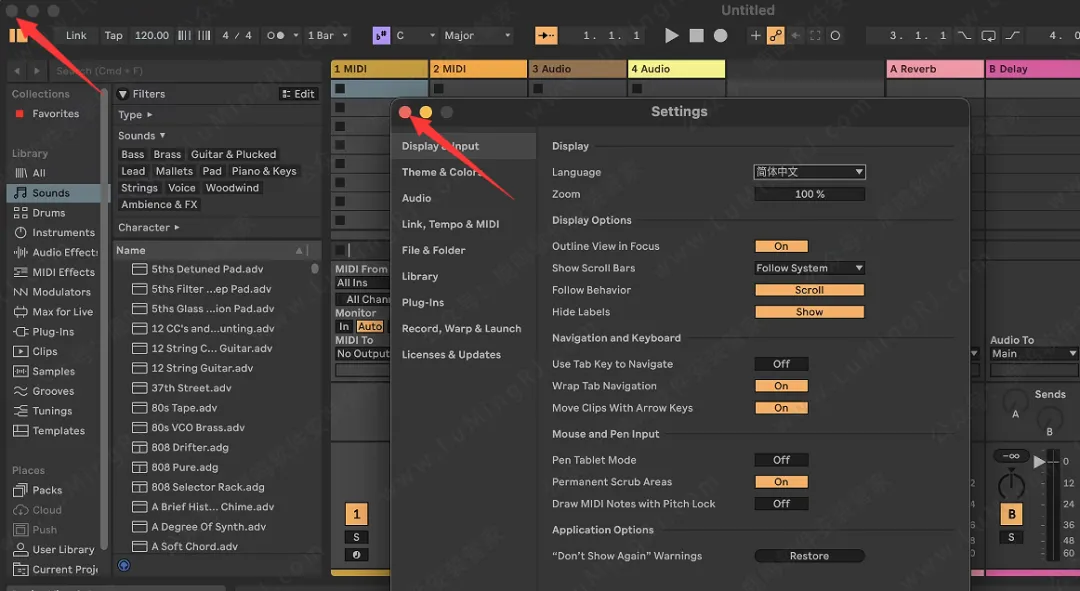Open the Drums category in browser
Screen dimensions: 1080x591
(48, 213)
